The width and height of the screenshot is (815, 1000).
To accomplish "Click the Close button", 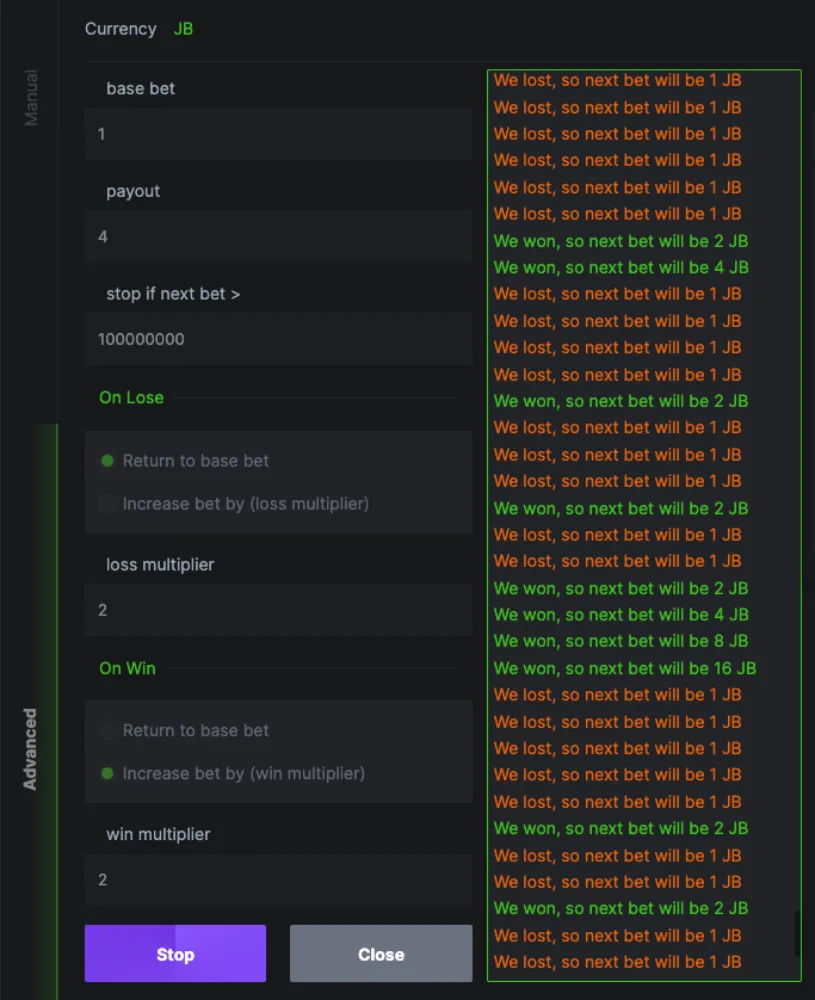I will [380, 953].
